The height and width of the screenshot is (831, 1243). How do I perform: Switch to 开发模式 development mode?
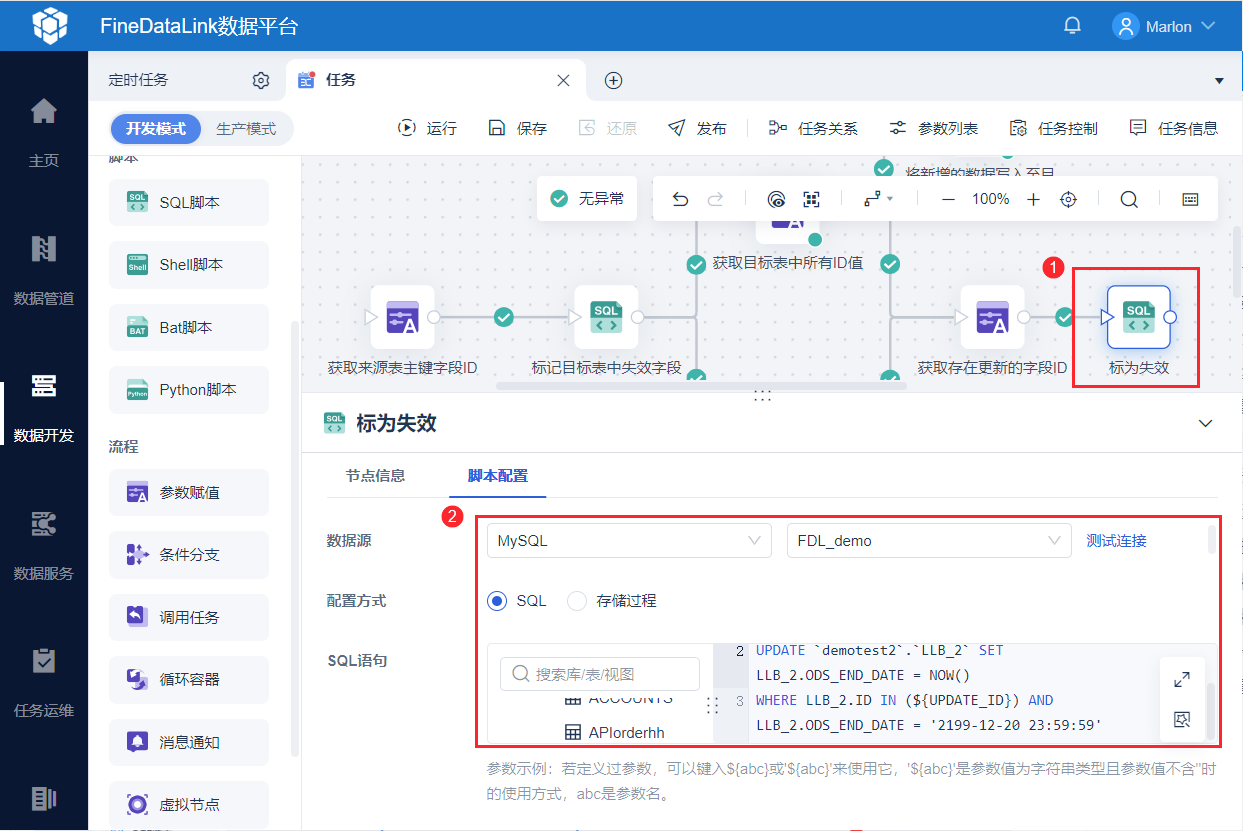pyautogui.click(x=156, y=129)
